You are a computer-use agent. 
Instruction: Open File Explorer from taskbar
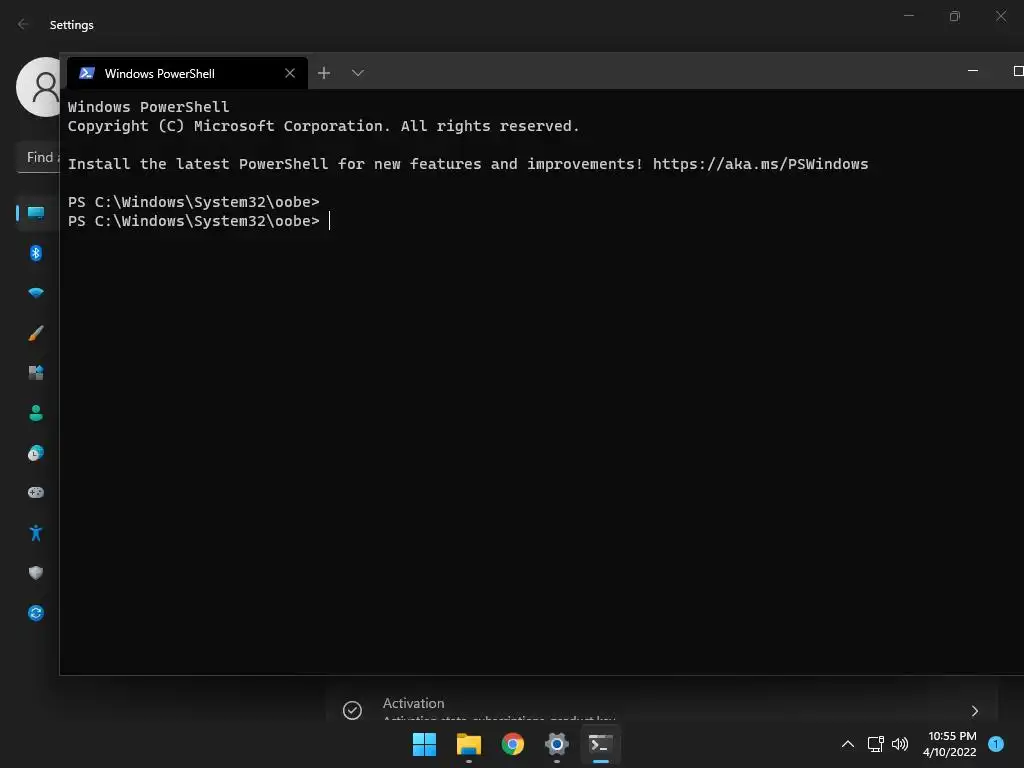click(x=469, y=744)
